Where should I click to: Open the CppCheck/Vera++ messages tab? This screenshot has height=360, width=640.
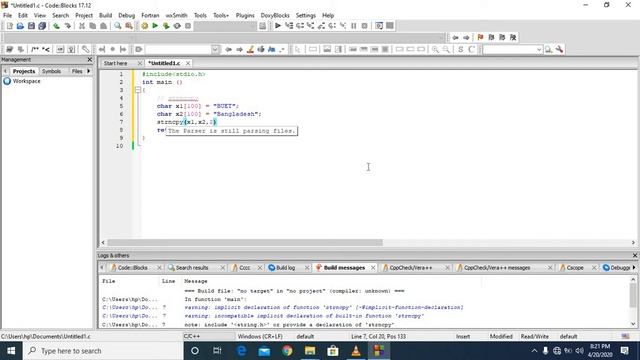(x=497, y=268)
